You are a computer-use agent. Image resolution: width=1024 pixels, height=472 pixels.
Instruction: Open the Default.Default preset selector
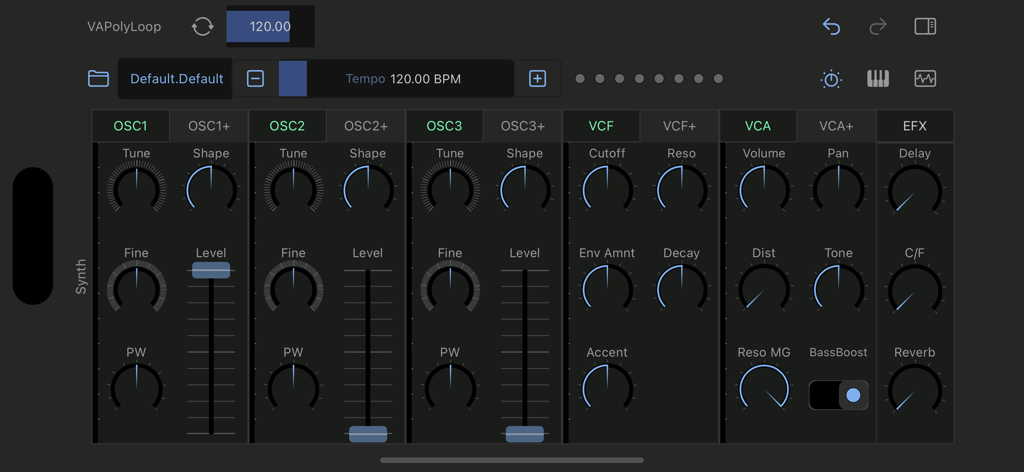176,79
